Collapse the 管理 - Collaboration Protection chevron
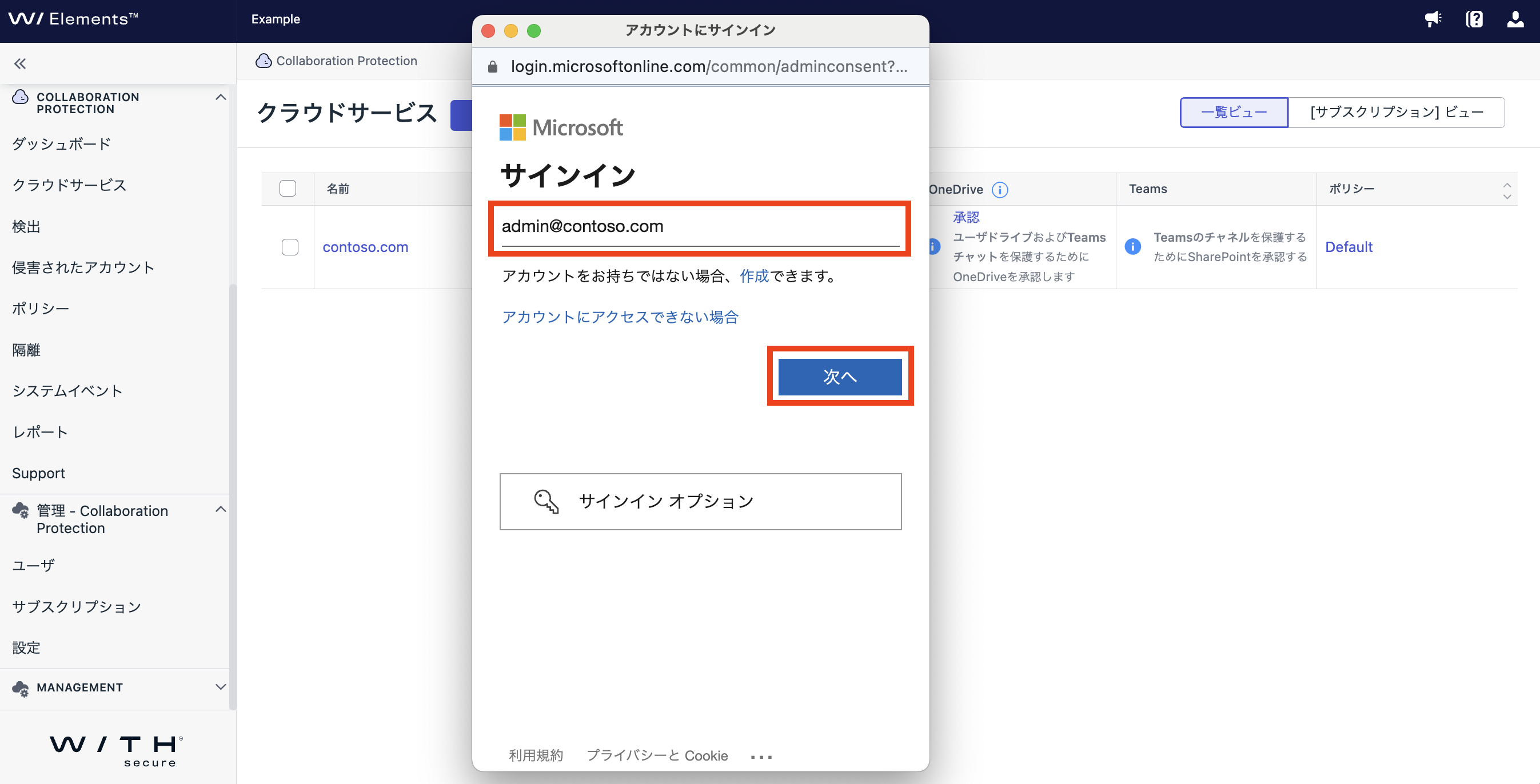 221,509
